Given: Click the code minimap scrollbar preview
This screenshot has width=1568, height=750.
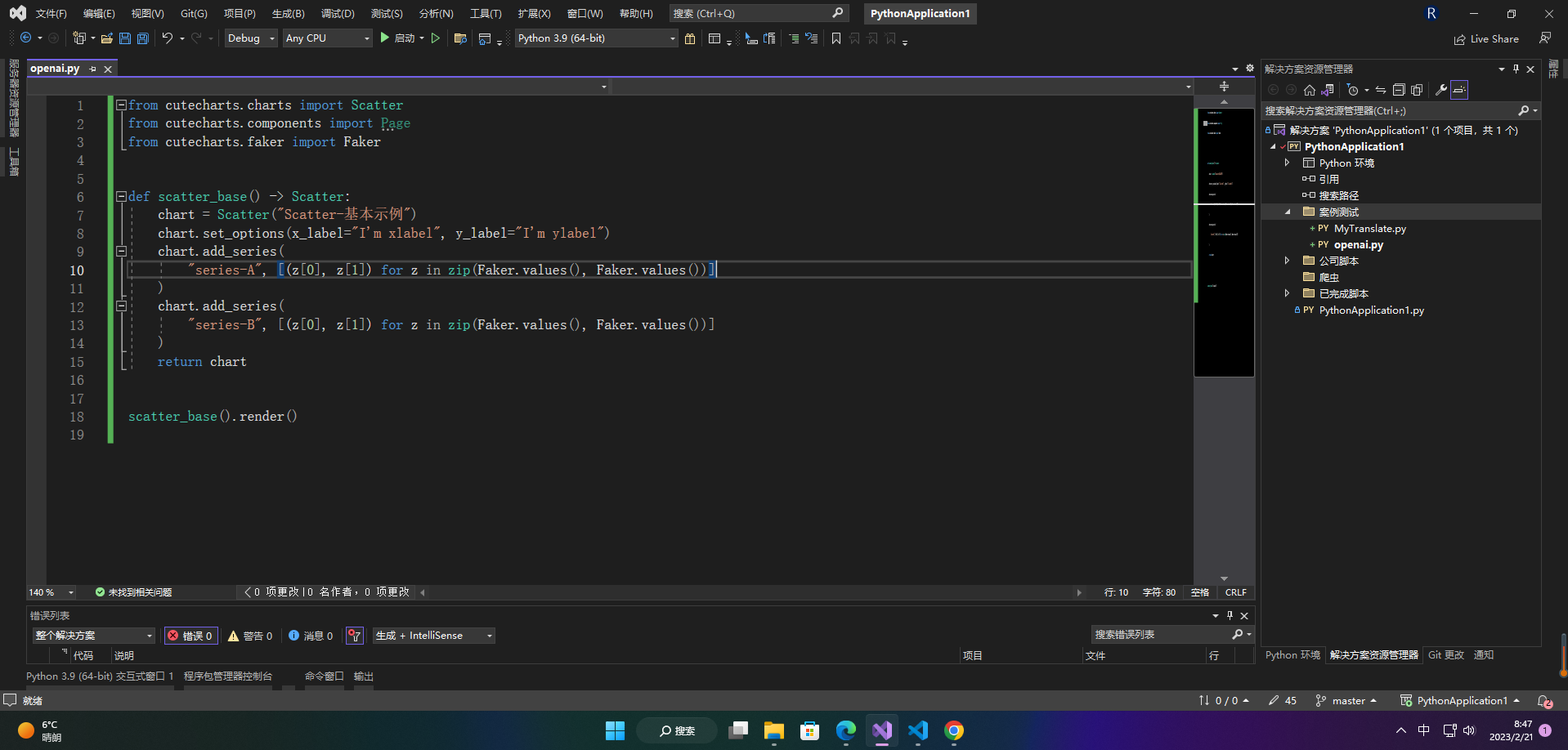Looking at the screenshot, I should tap(1224, 242).
